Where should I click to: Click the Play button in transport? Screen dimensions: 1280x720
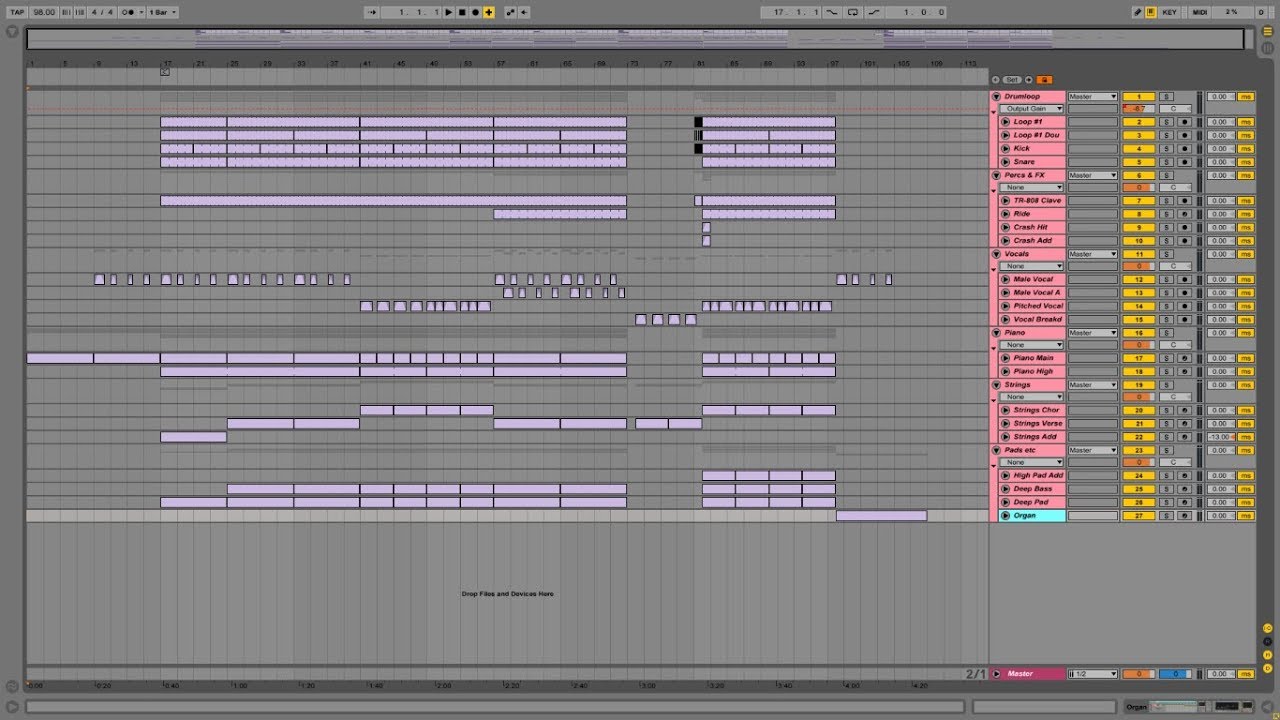coord(448,12)
